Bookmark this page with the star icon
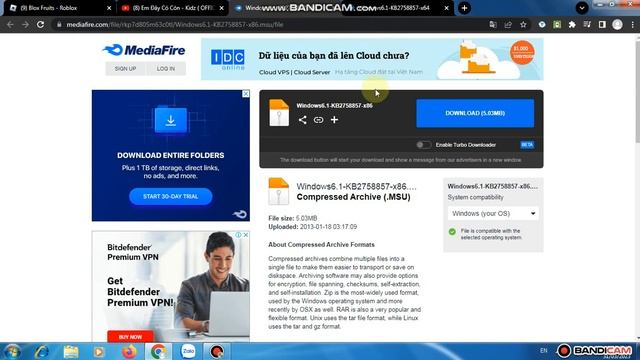Image resolution: width=640 pixels, height=360 pixels. pyautogui.click(x=523, y=24)
